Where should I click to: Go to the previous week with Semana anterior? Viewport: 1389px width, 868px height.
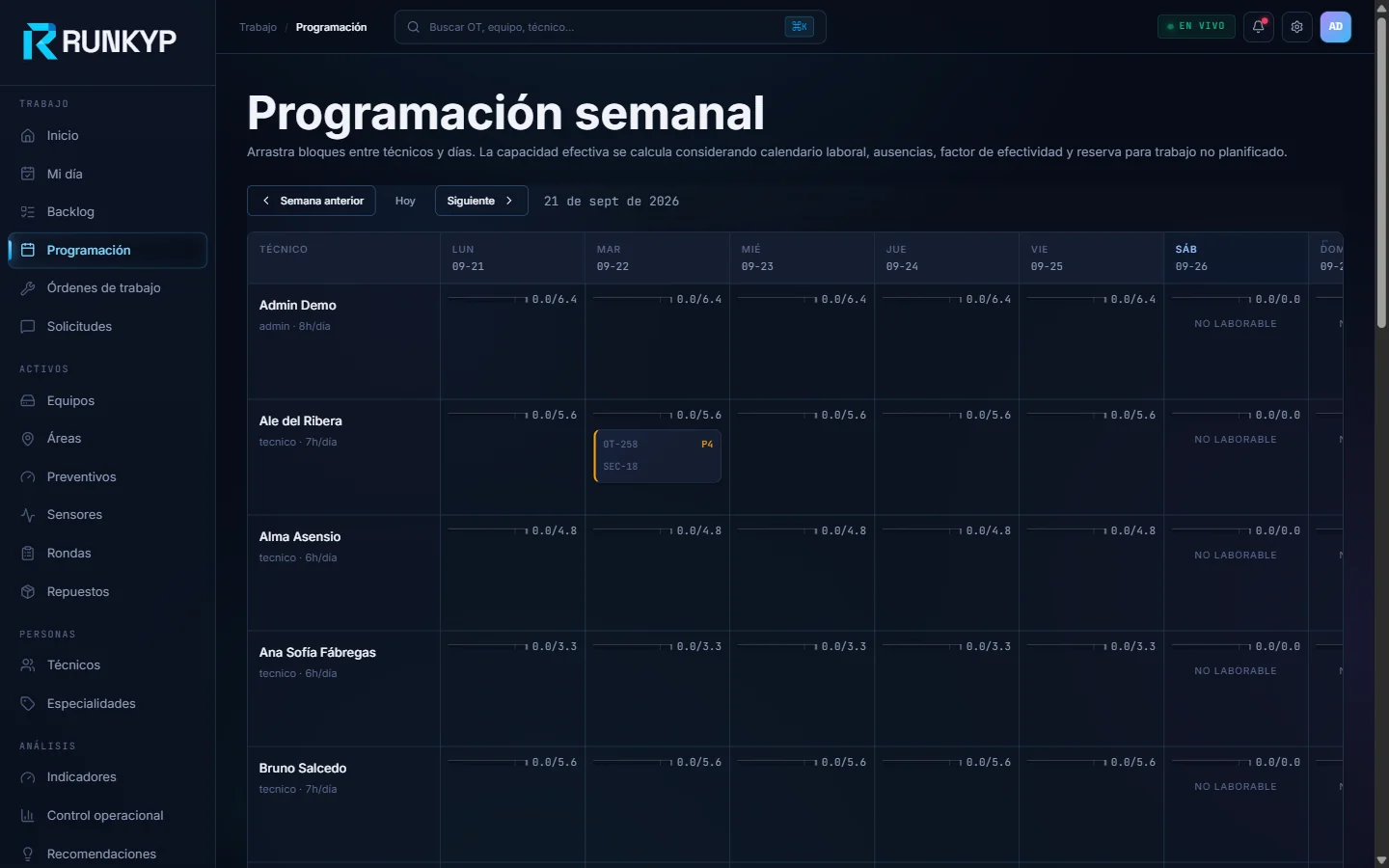click(x=312, y=201)
